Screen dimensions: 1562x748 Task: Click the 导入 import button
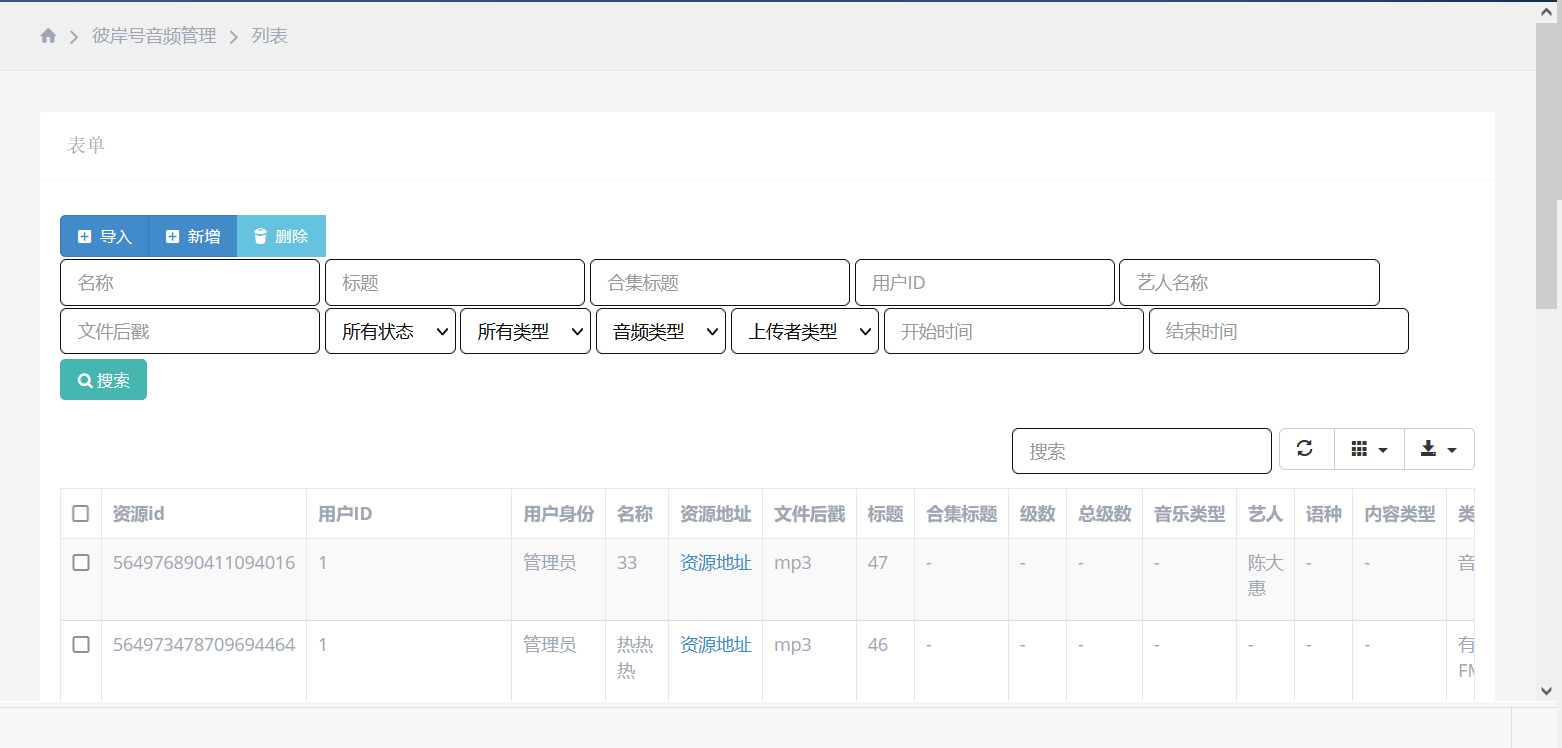tap(104, 236)
